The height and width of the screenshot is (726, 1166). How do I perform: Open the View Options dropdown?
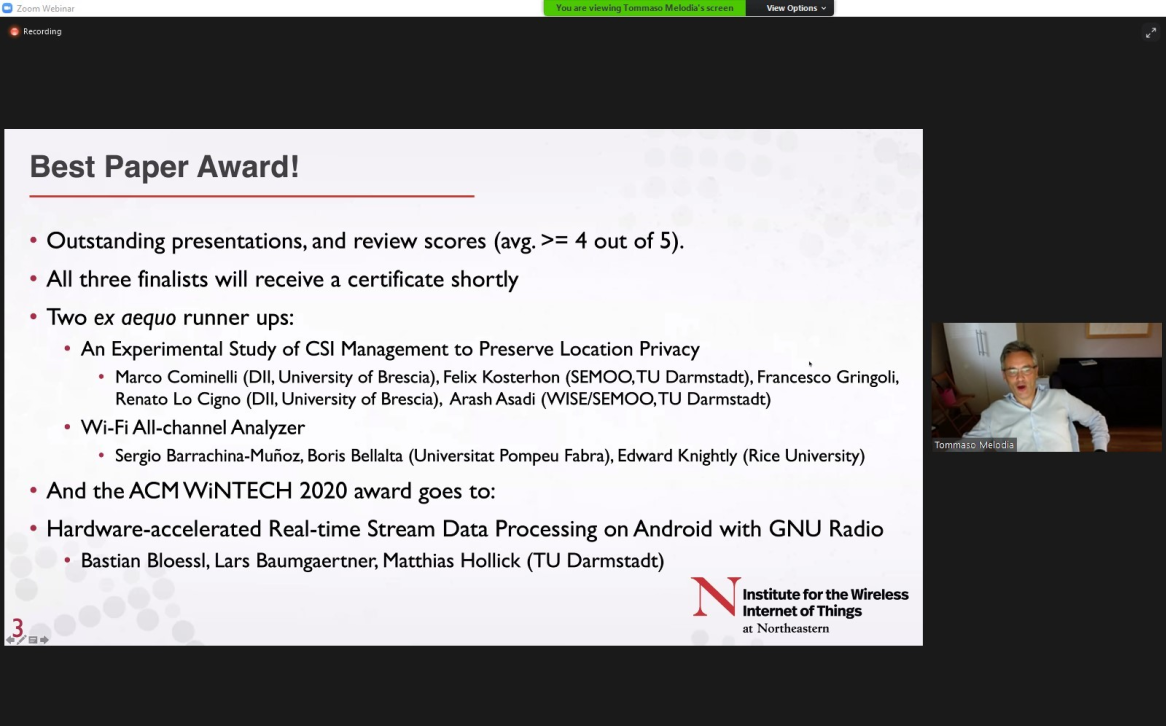point(791,8)
